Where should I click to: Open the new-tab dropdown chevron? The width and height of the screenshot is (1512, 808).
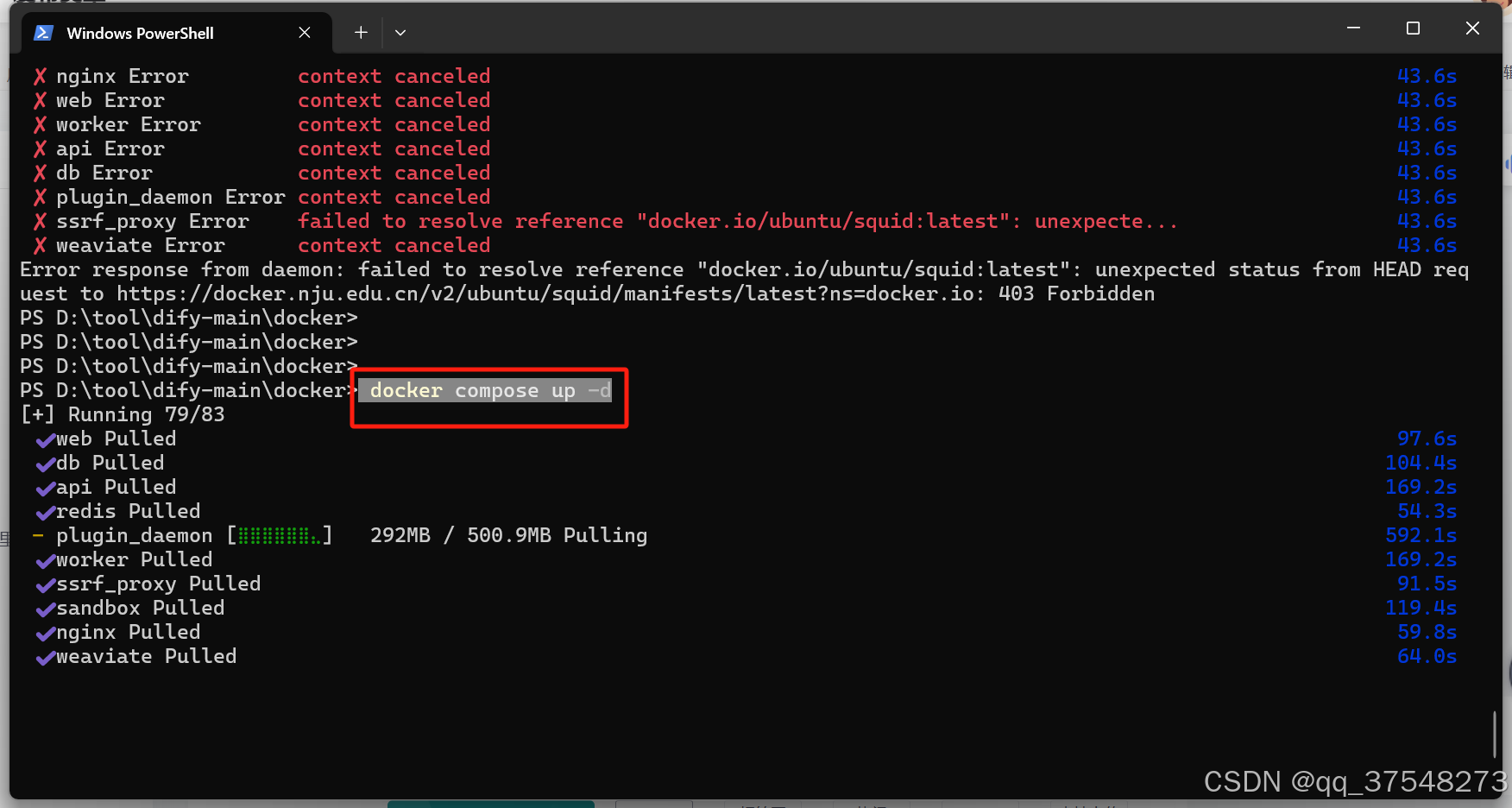(x=400, y=32)
